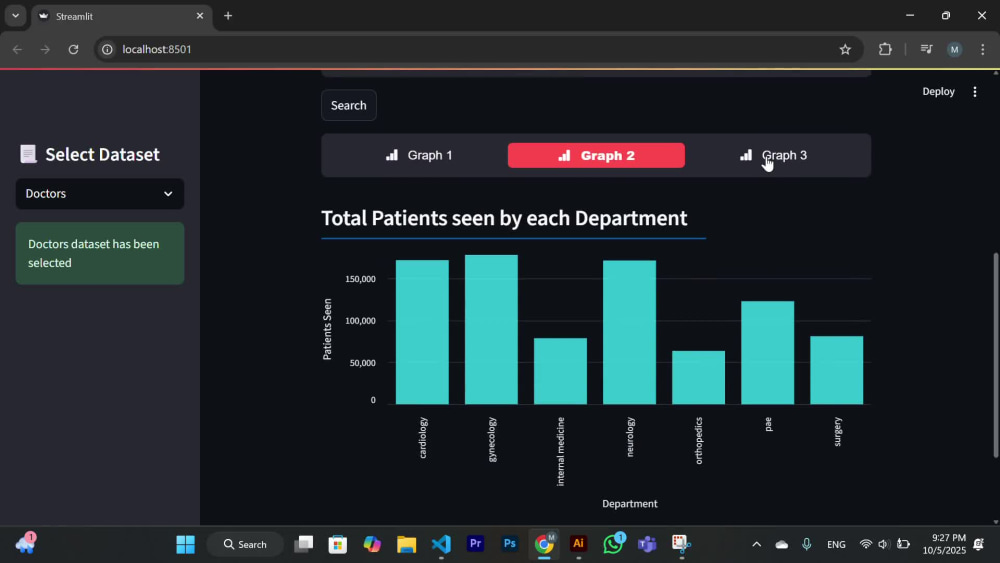
Task: Open a new browser tab with plus
Action: (228, 16)
